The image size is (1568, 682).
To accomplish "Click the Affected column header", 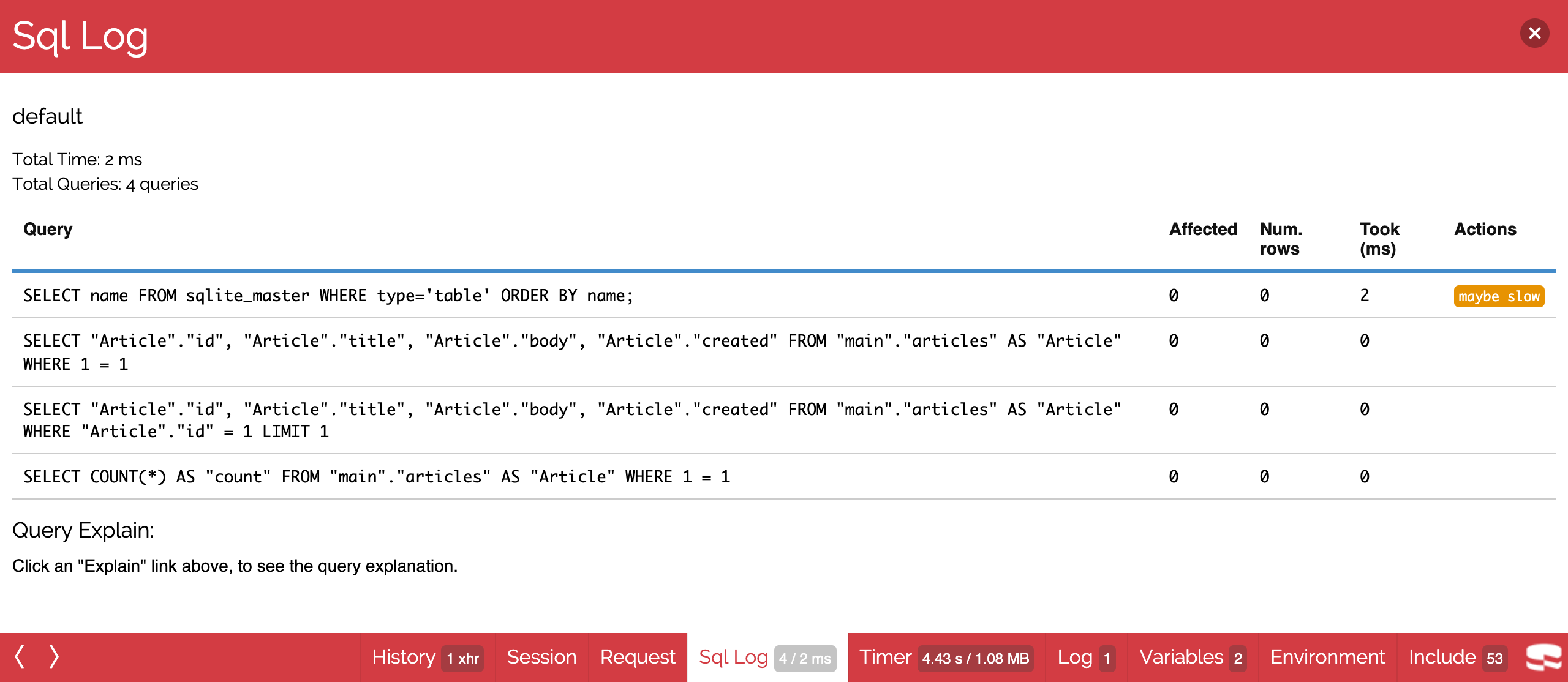I will (1203, 230).
